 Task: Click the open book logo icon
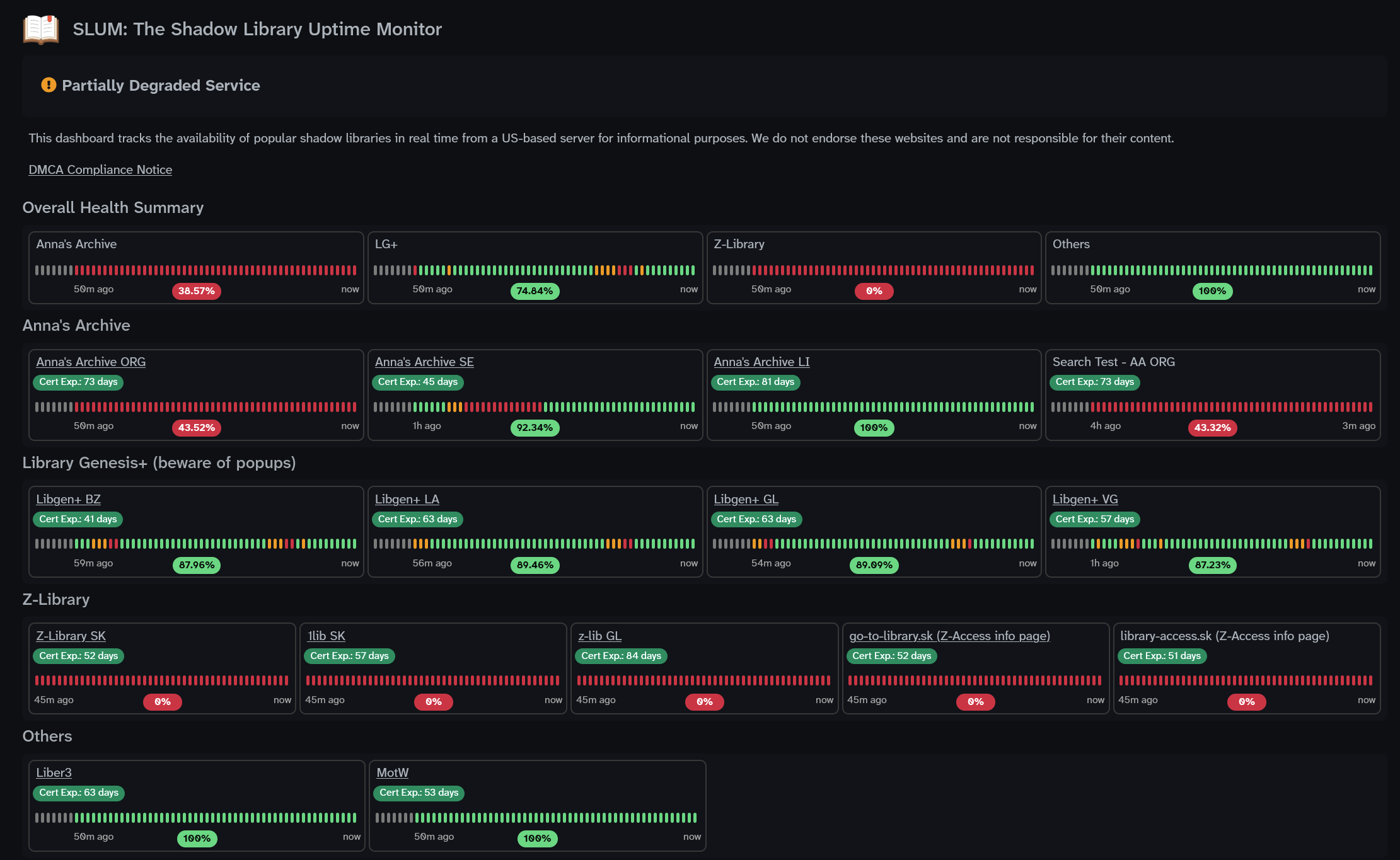click(41, 29)
